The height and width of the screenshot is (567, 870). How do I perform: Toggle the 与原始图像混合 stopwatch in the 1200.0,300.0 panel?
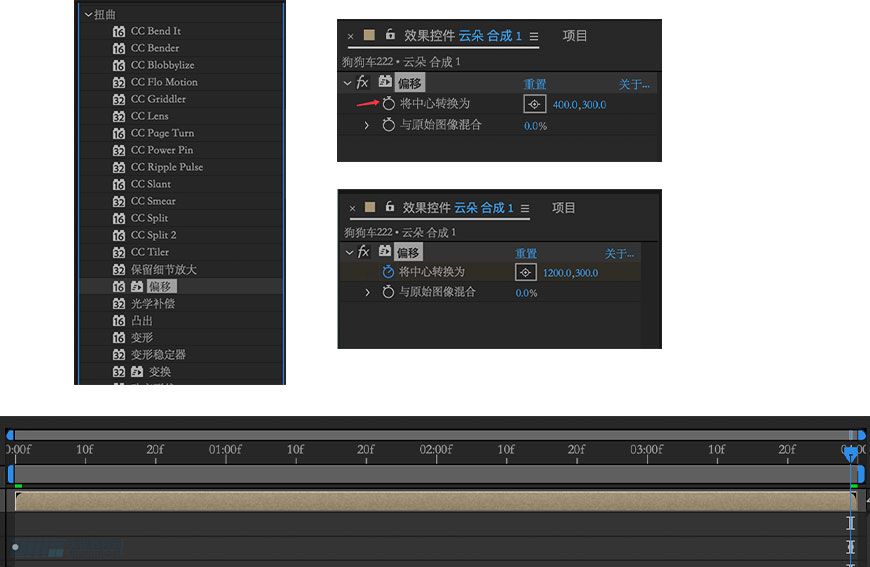[x=388, y=292]
